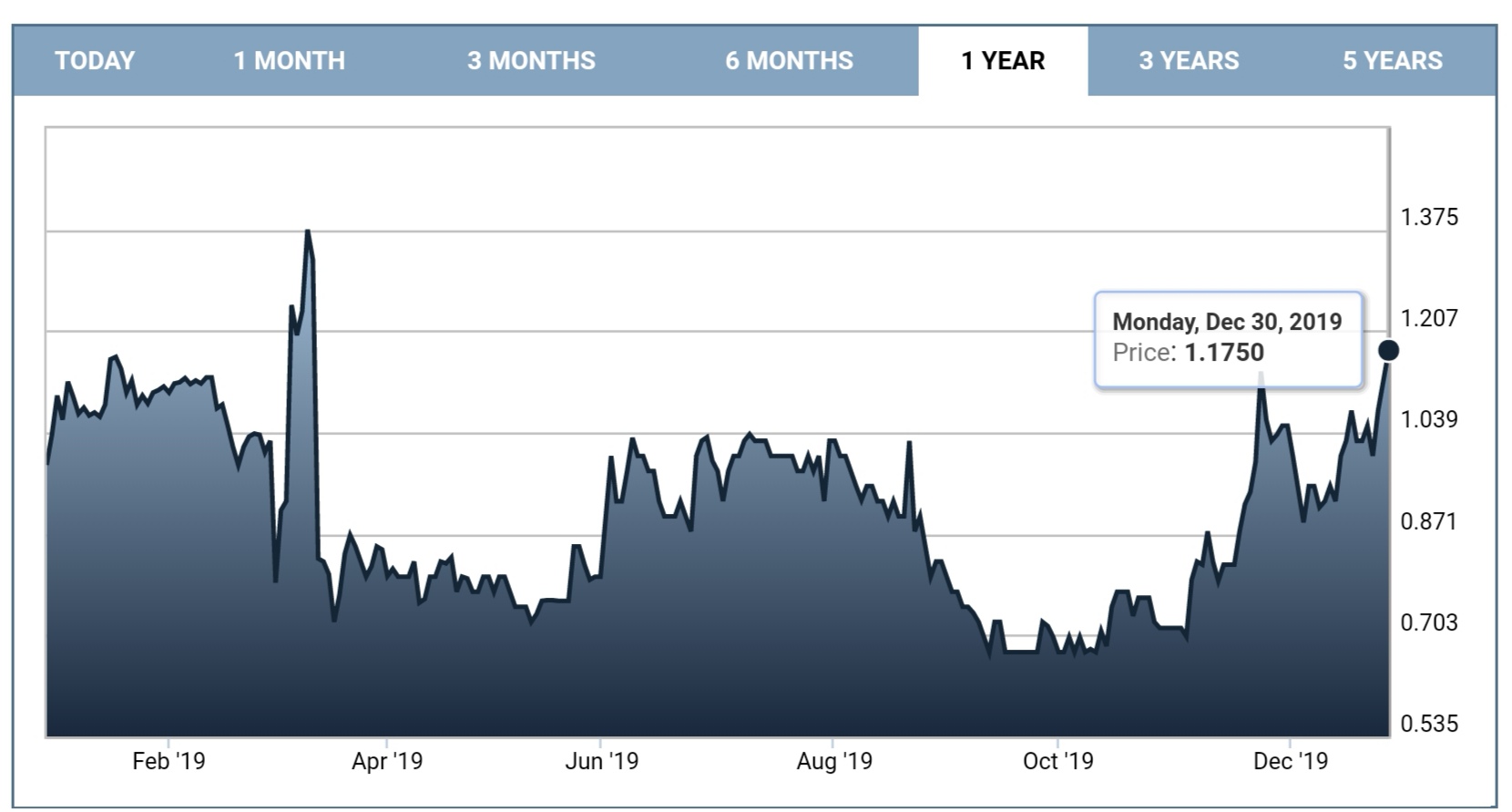
Task: Click the Feb '19 x-axis label
Action: [169, 761]
